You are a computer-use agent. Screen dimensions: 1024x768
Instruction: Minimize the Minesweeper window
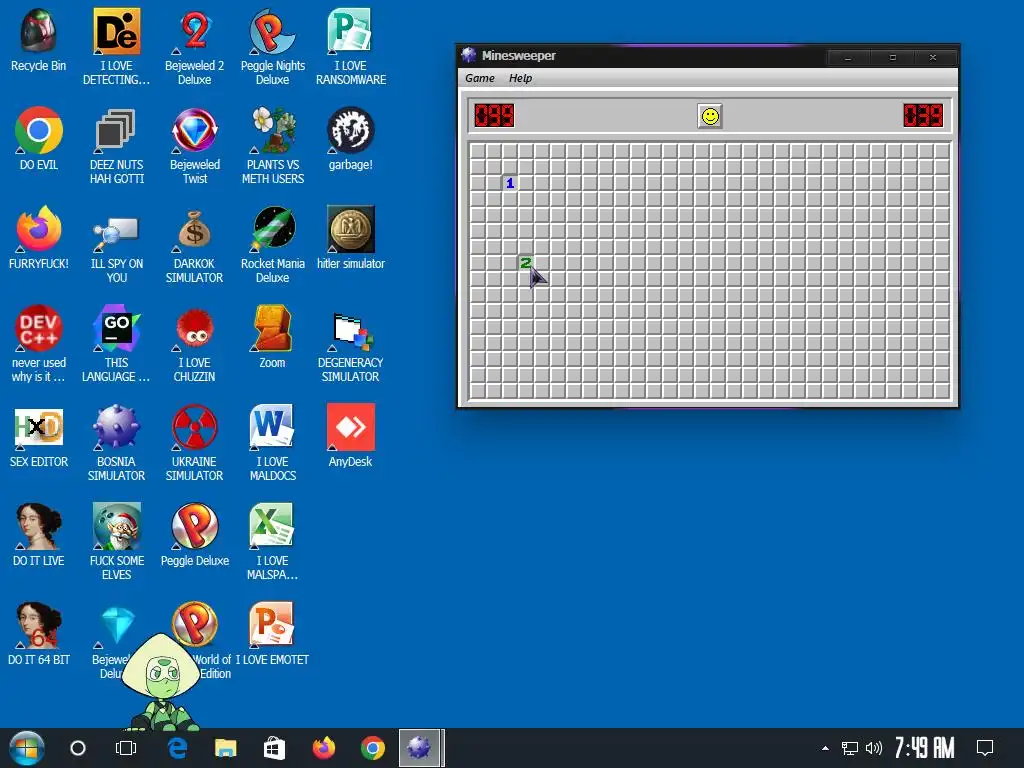(x=848, y=57)
